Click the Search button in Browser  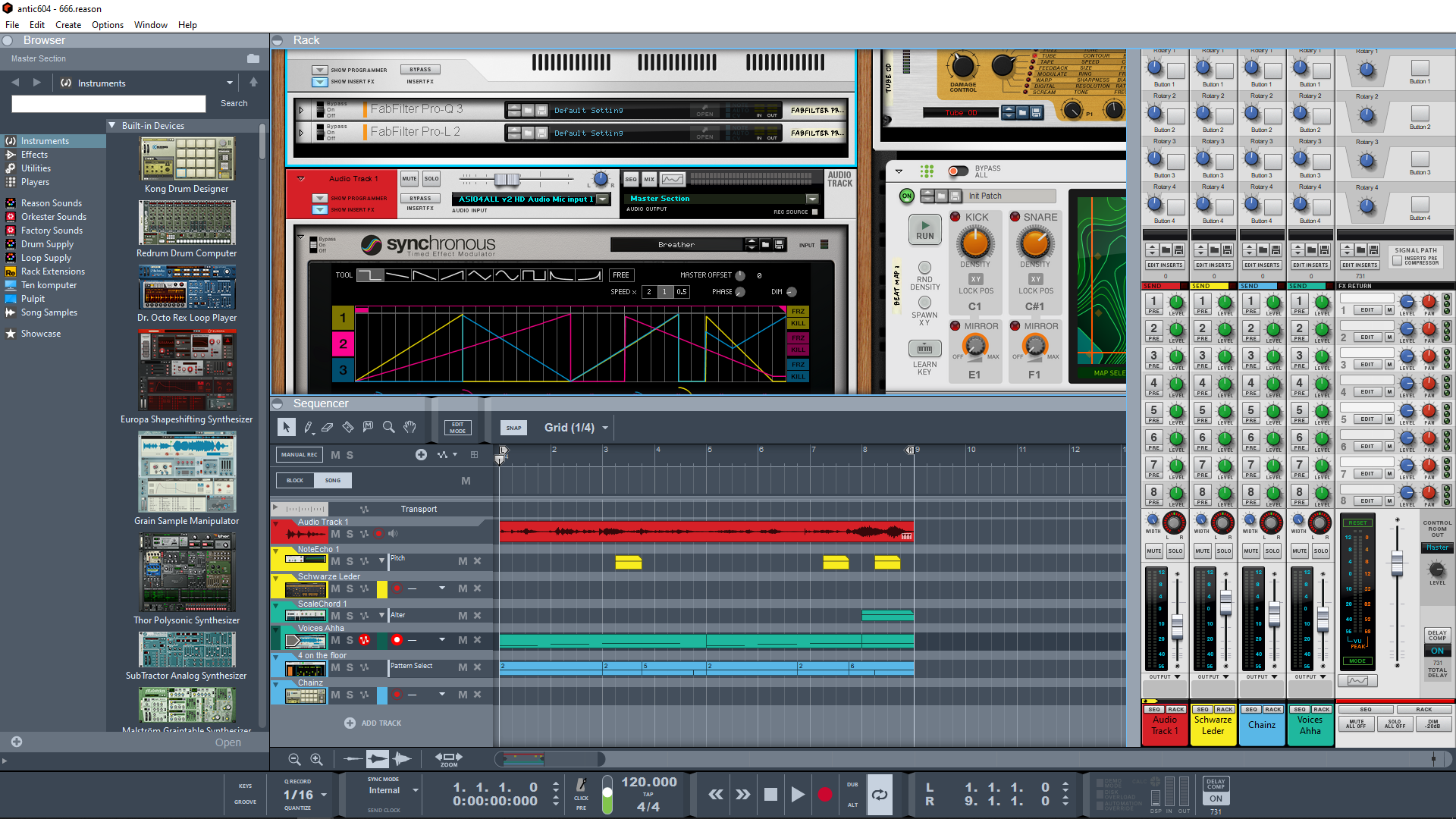(234, 103)
